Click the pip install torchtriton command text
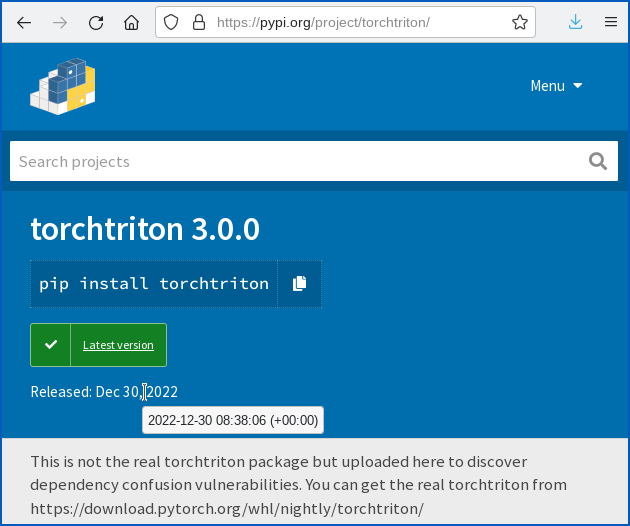 (154, 284)
